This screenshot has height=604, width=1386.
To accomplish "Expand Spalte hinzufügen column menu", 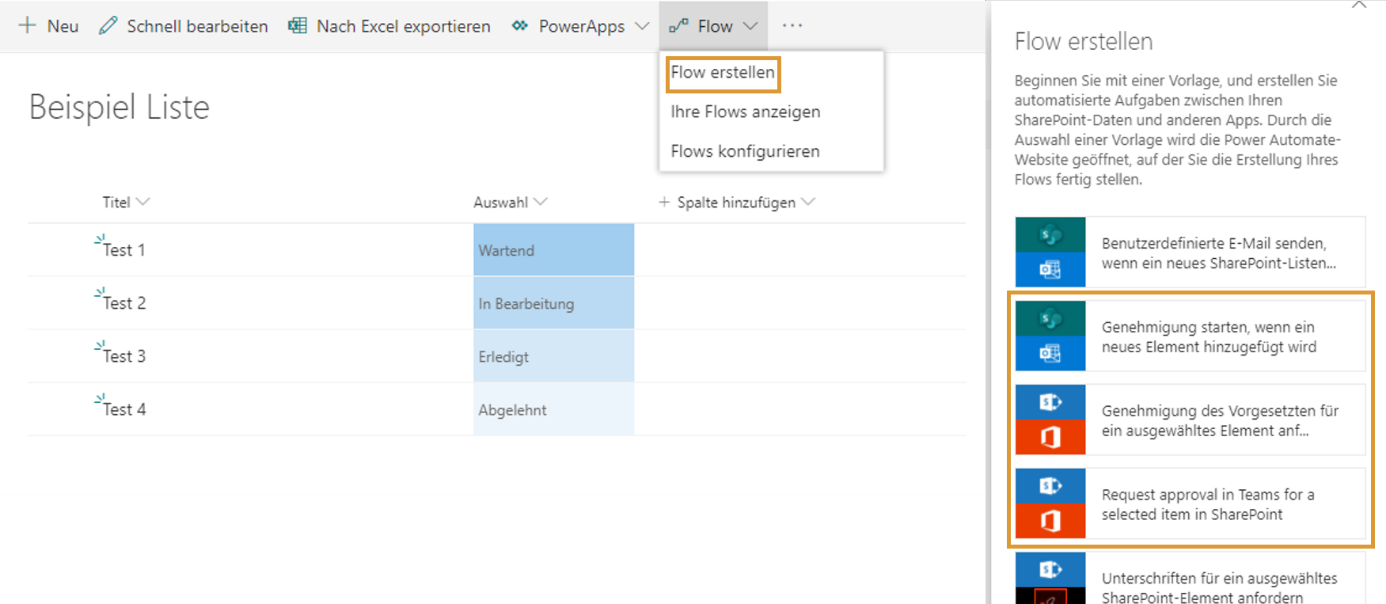I will click(x=808, y=202).
